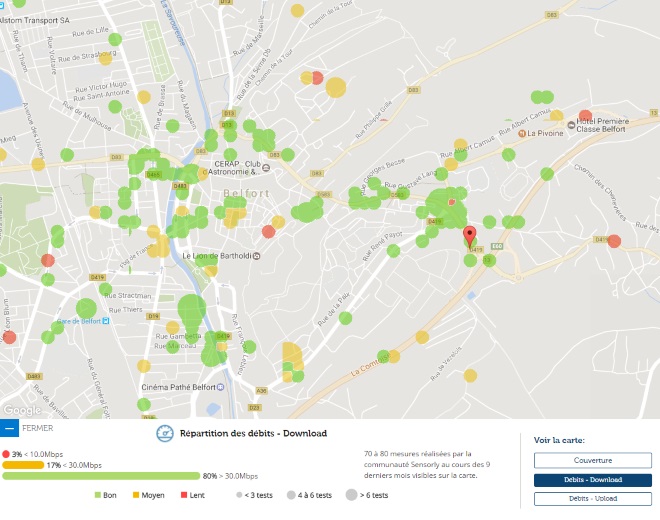The width and height of the screenshot is (660, 520).
Task: Click the red location pin marker
Action: 470,238
